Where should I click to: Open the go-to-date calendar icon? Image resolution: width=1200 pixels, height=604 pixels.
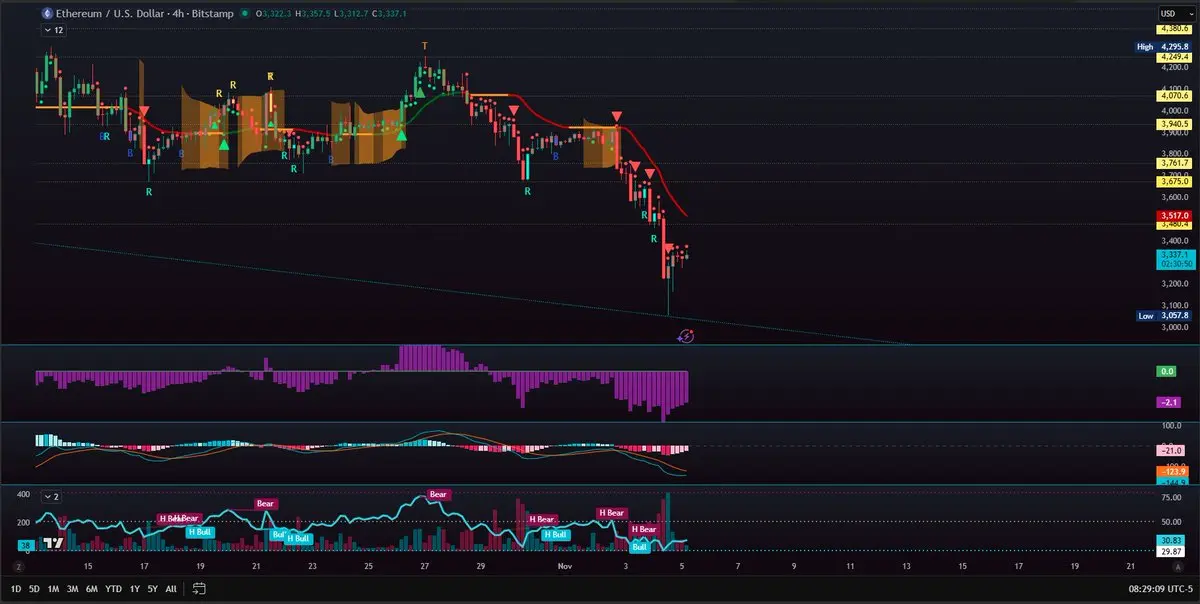click(x=199, y=588)
